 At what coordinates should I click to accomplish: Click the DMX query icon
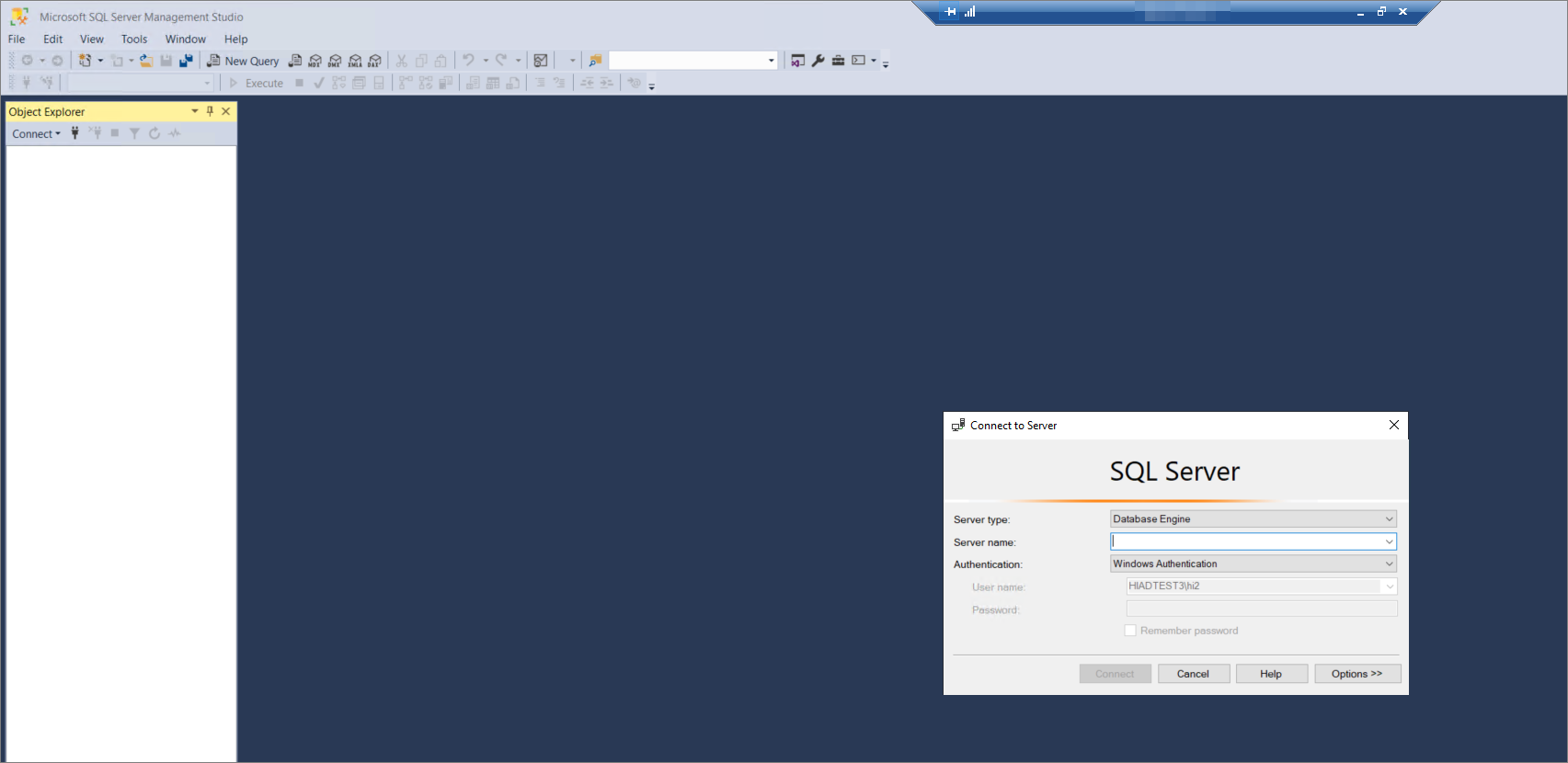pyautogui.click(x=335, y=61)
